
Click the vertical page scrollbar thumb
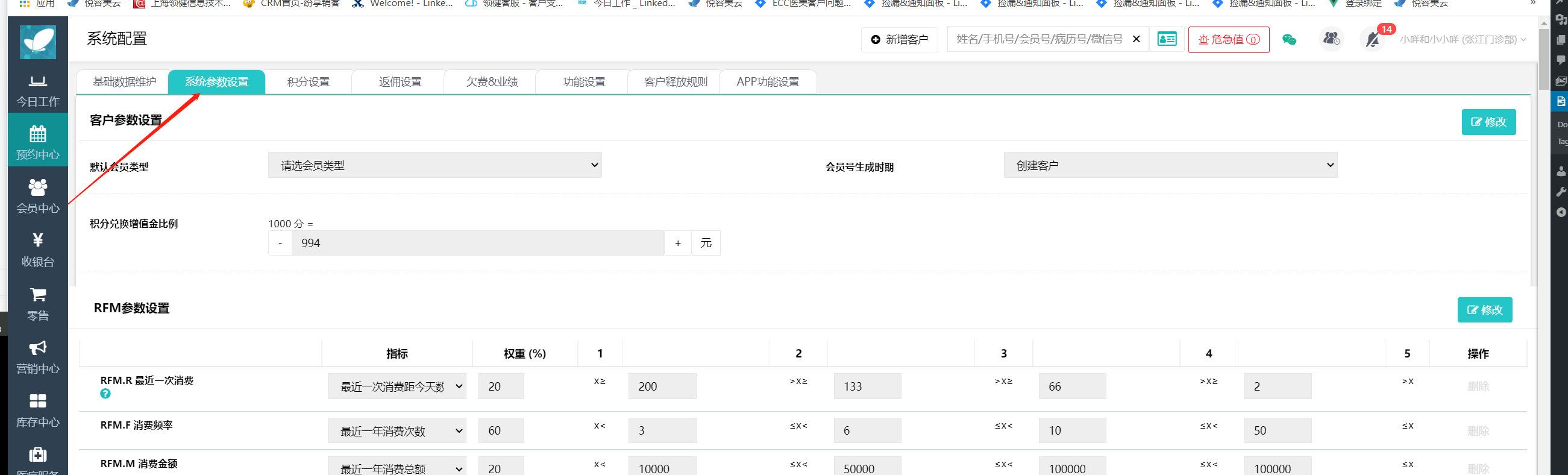(1544, 59)
